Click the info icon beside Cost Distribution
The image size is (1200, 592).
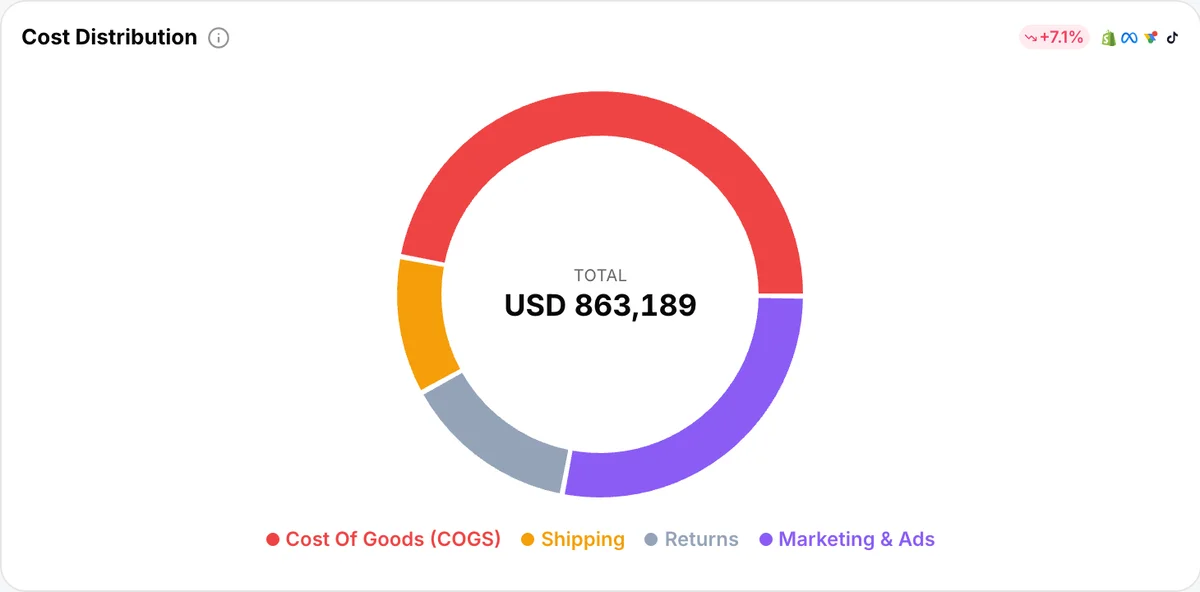pos(218,38)
